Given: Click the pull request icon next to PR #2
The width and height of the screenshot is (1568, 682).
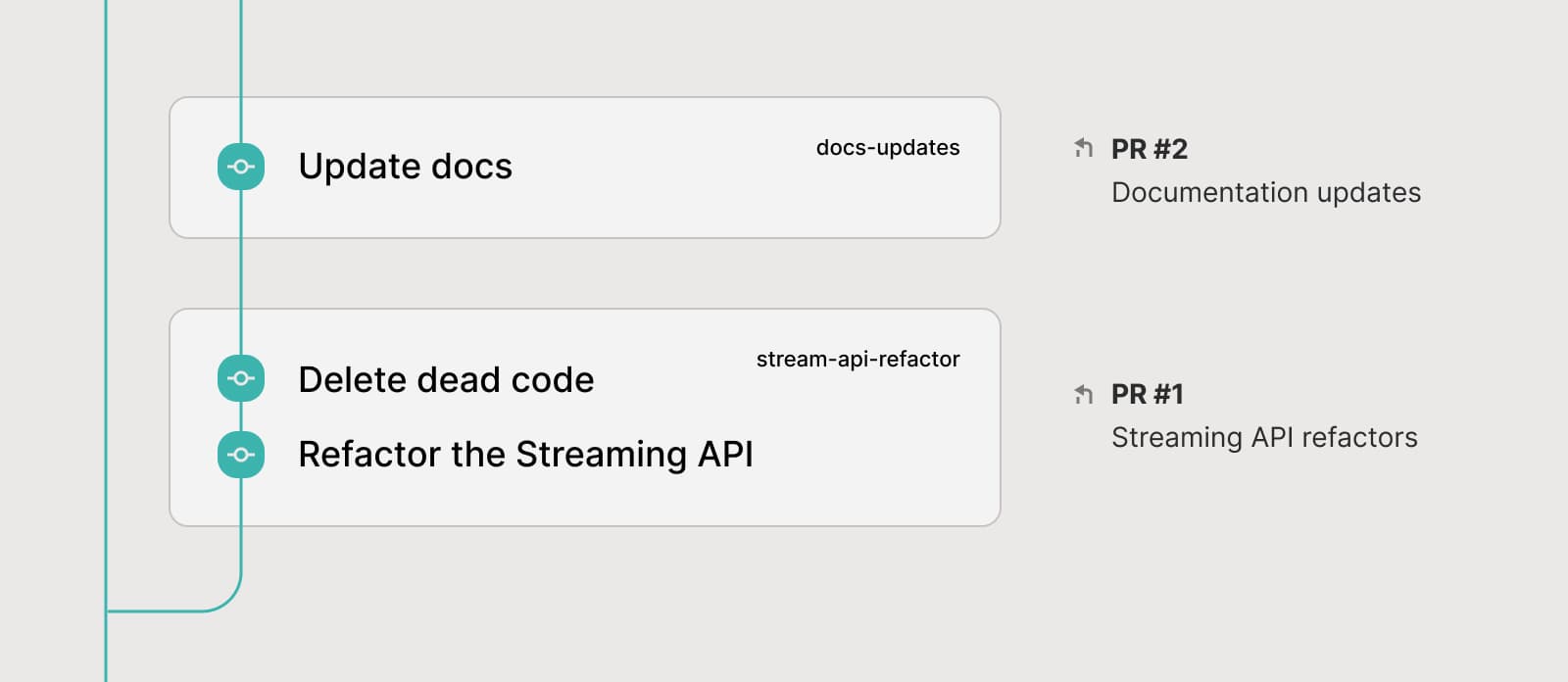Looking at the screenshot, I should coord(1083,149).
